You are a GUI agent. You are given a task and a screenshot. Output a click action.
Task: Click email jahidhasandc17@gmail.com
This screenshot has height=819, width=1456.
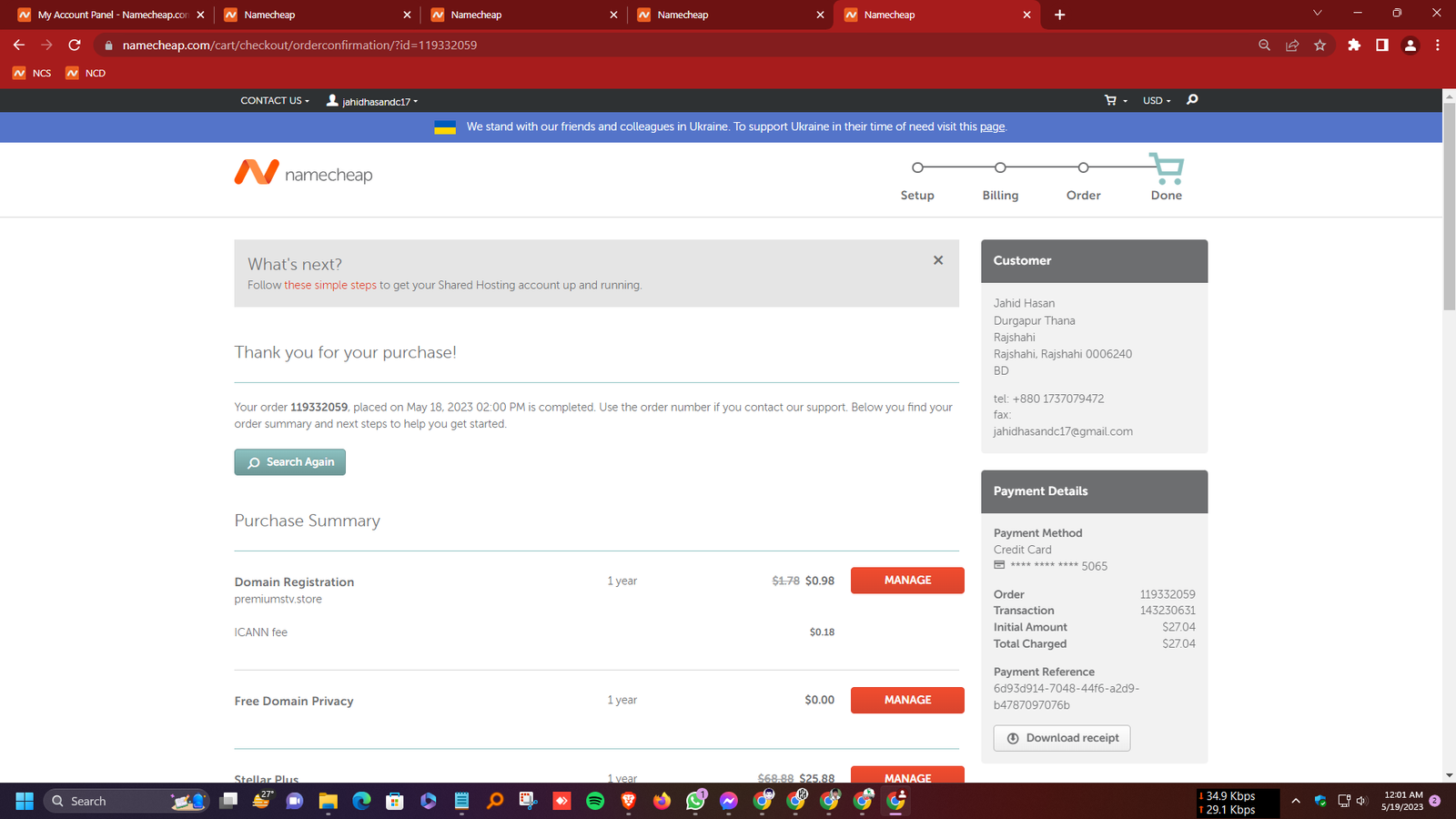click(1063, 431)
